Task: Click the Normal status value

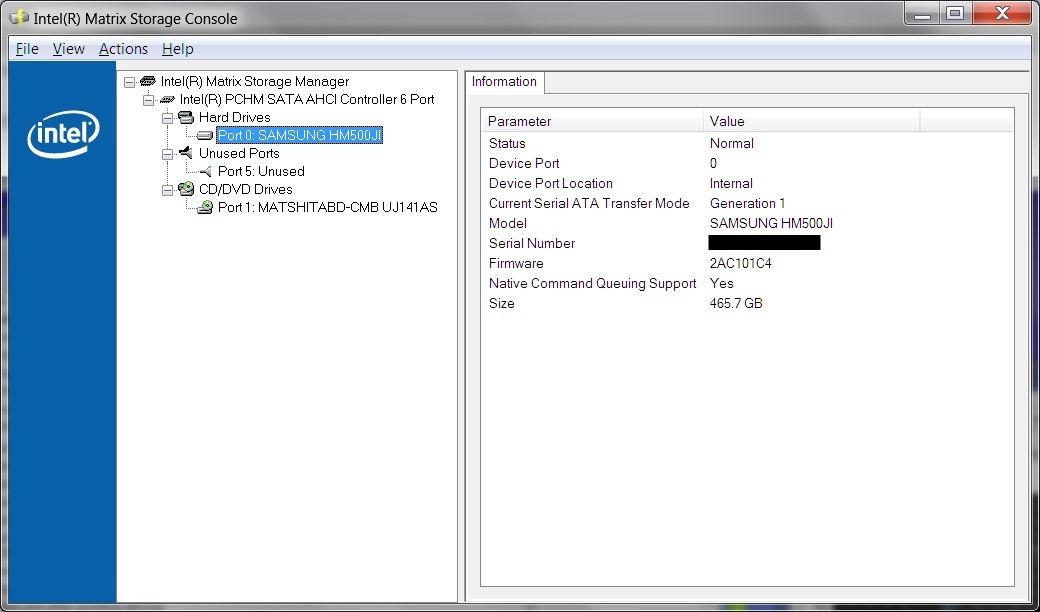Action: pyautogui.click(x=732, y=143)
